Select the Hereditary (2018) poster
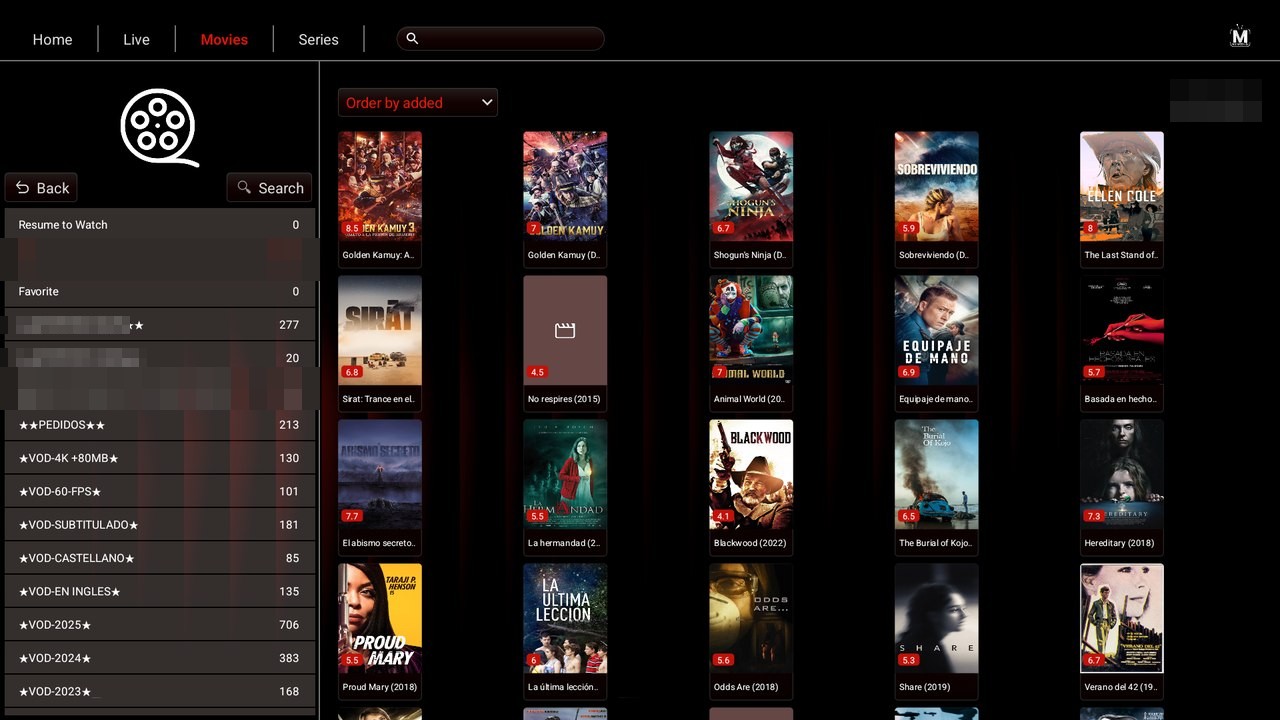Viewport: 1280px width, 720px height. [x=1122, y=474]
